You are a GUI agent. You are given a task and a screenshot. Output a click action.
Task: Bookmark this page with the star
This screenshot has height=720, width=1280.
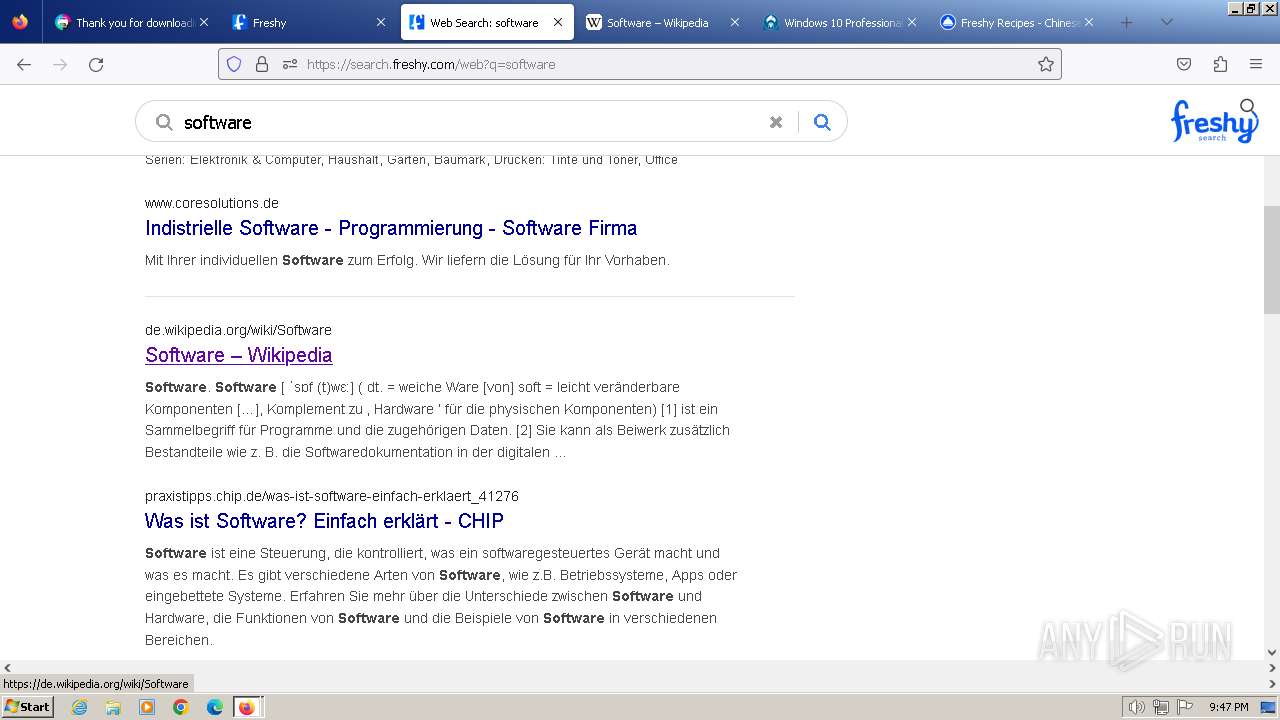click(x=1046, y=64)
